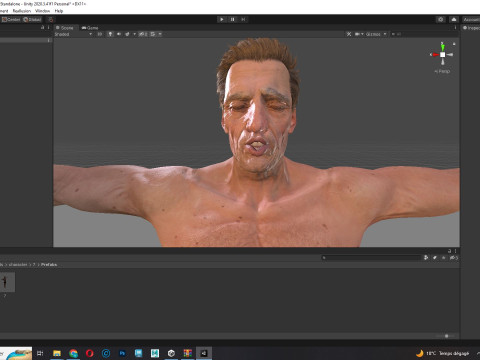Image resolution: width=480 pixels, height=360 pixels.
Task: Open File Explorer from the taskbar
Action: (57, 353)
